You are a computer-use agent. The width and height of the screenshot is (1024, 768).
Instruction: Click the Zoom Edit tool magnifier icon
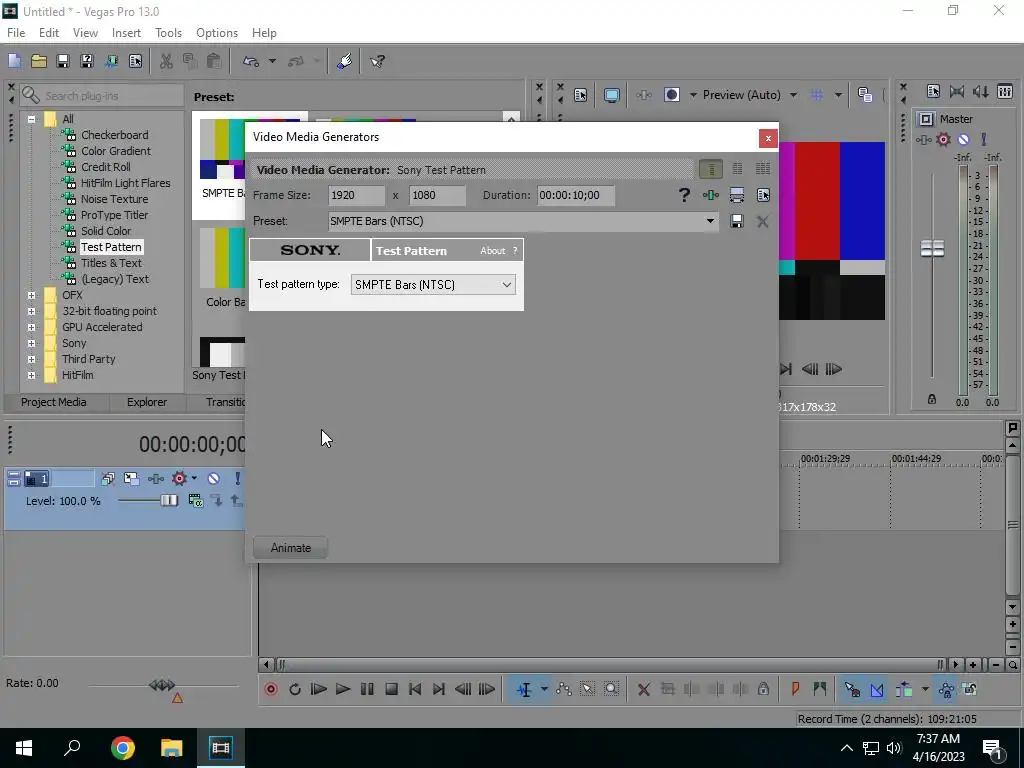tap(611, 689)
